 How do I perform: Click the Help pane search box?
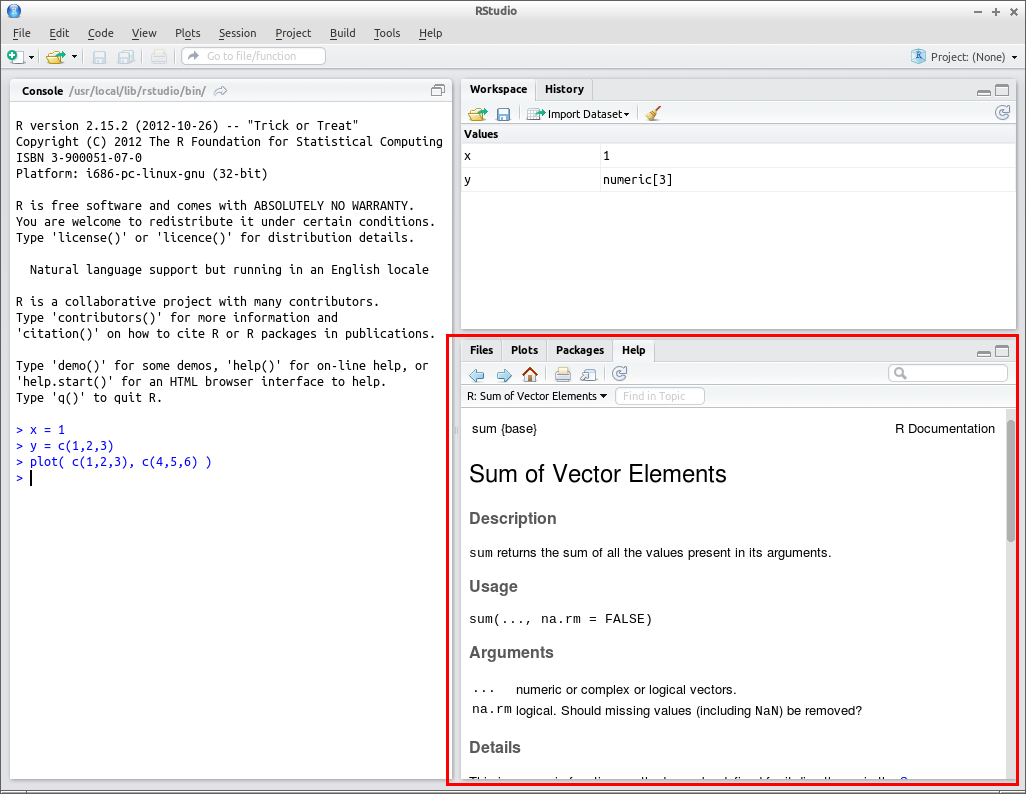[x=947, y=373]
